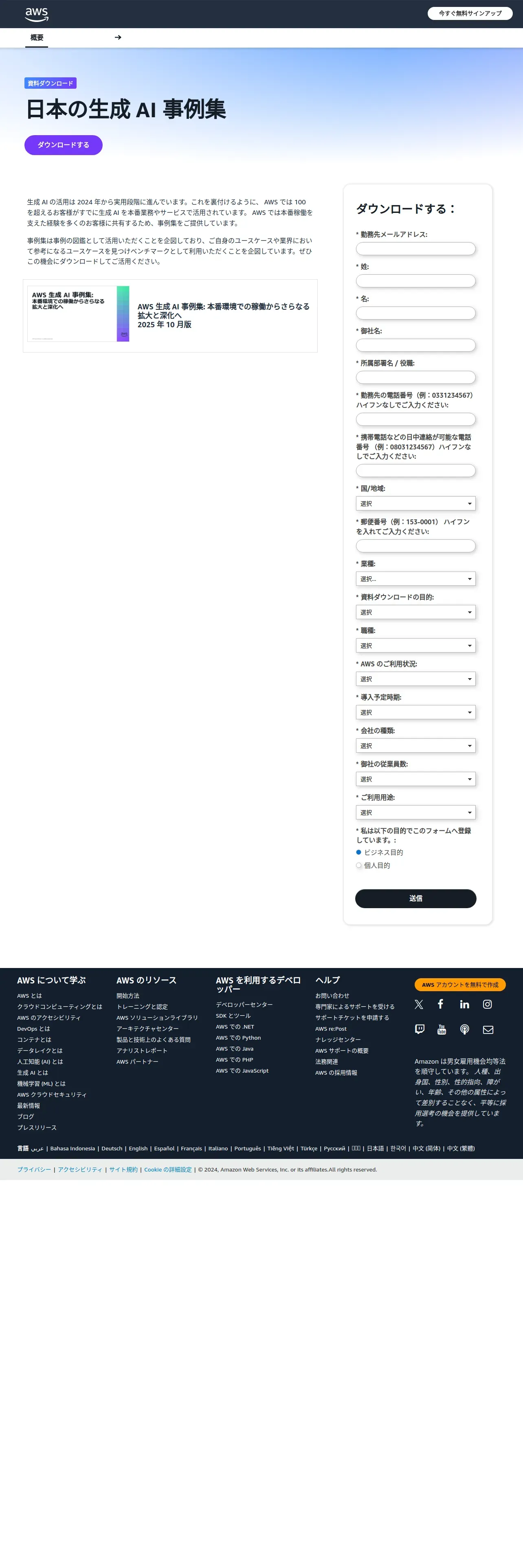The image size is (523, 1568).
Task: Switch language to English
Action: (x=138, y=1149)
